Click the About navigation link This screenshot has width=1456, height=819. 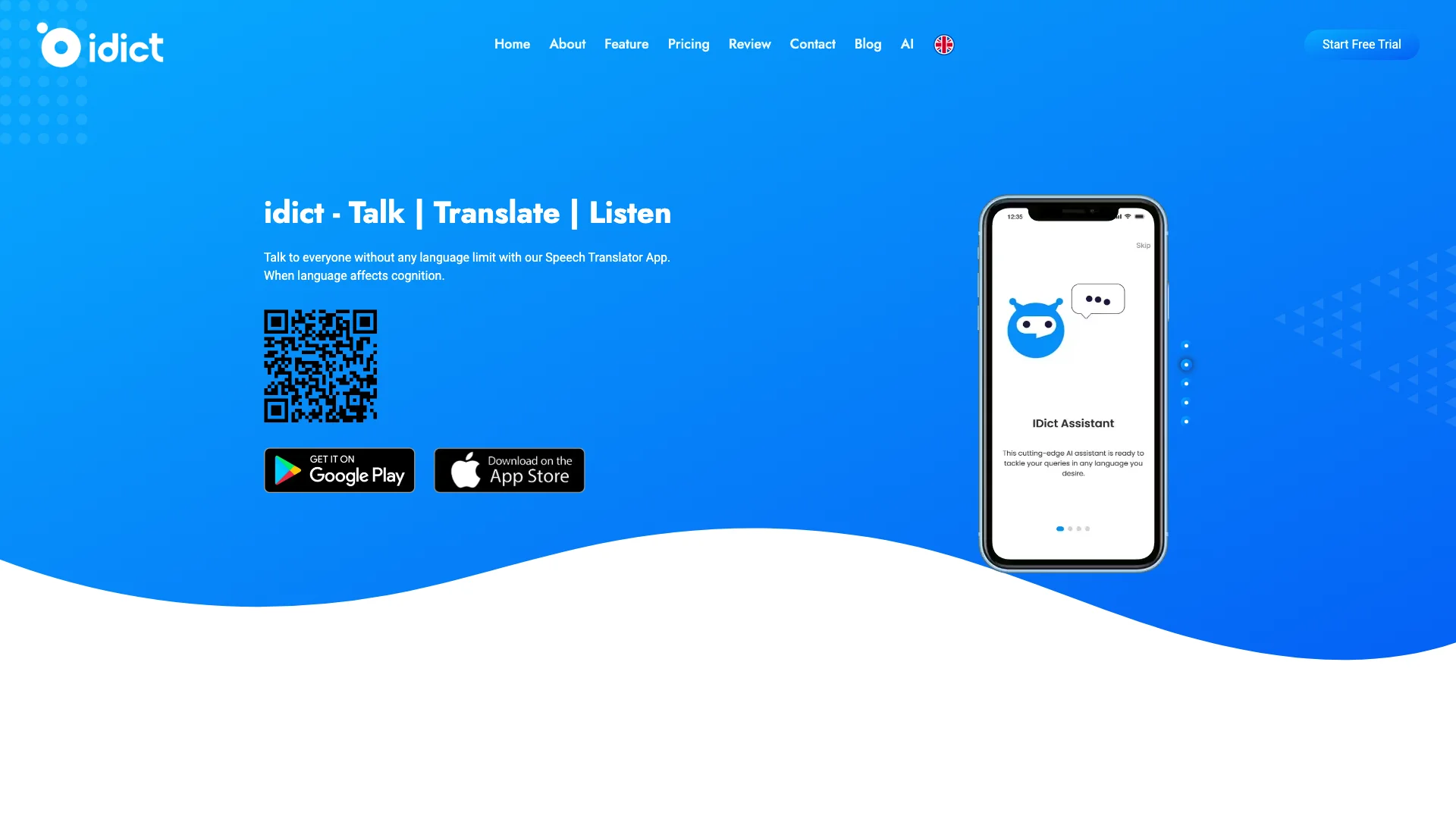[567, 44]
